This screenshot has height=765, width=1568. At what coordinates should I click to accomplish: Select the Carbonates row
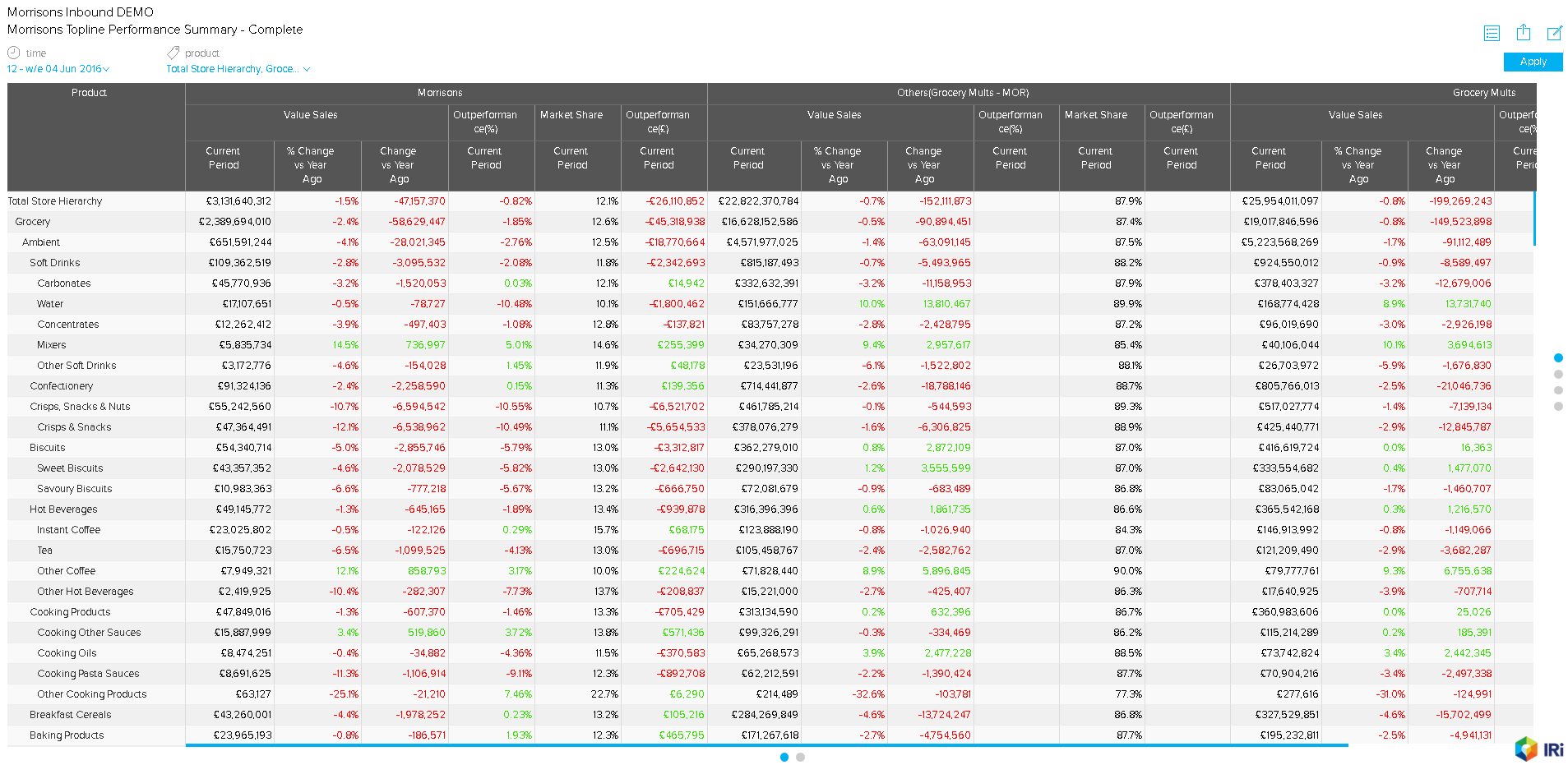click(770, 283)
